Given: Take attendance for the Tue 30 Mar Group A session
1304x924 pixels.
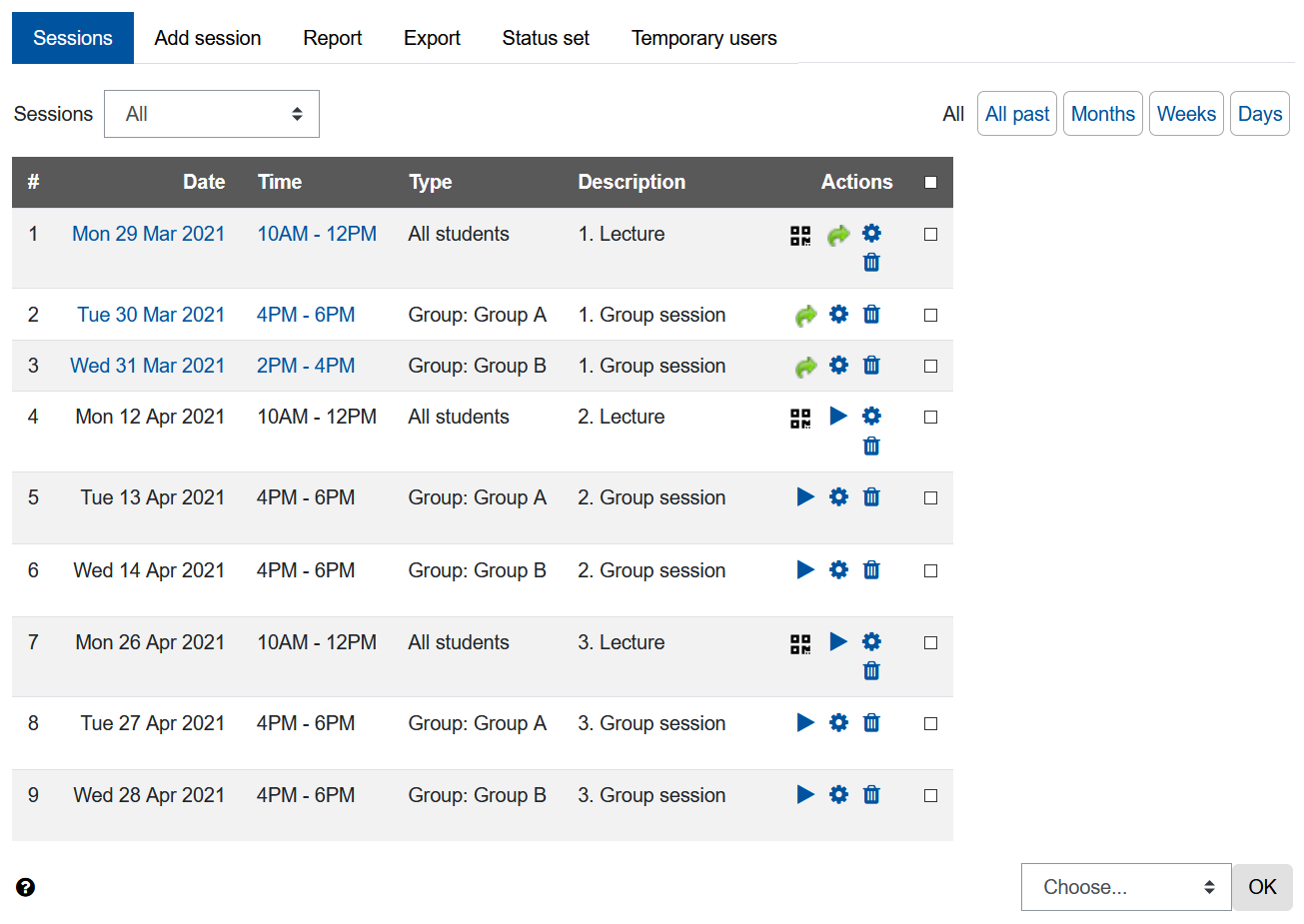Looking at the screenshot, I should pos(805,315).
